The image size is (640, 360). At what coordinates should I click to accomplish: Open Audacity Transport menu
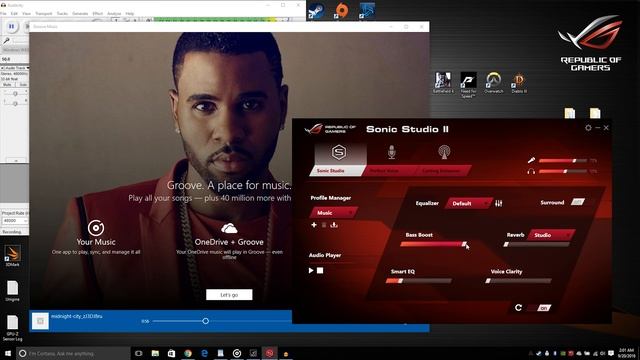tap(44, 13)
